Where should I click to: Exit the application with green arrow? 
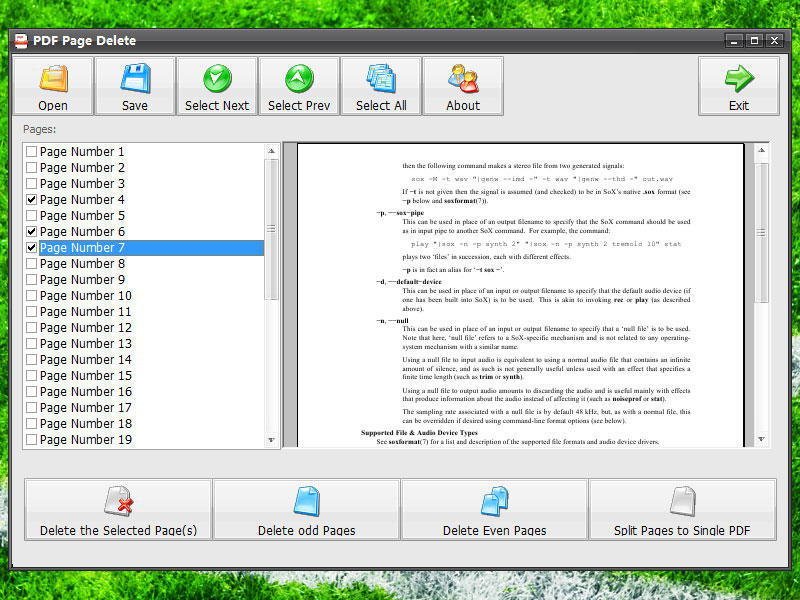coord(739,86)
